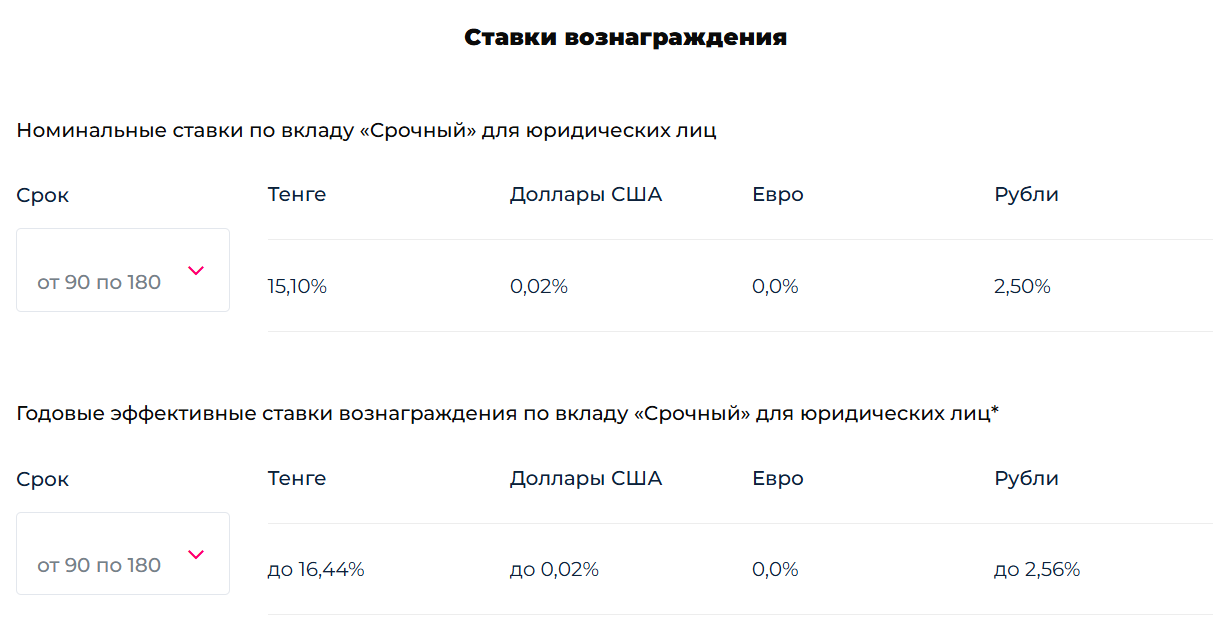1213x636 pixels.
Task: Select the 'до 2,56%' effective rubles rate
Action: 1037,570
